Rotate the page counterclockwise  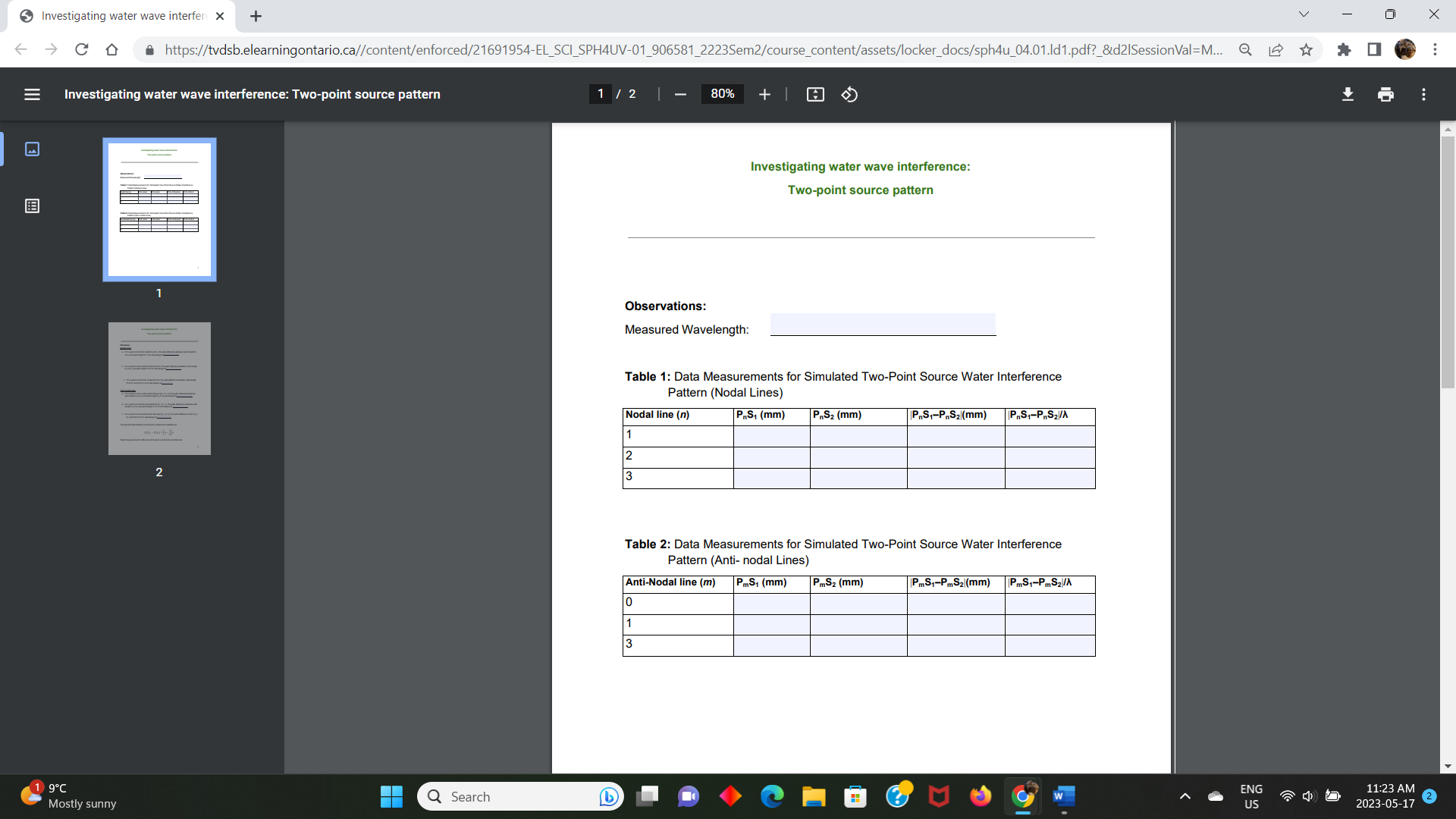[x=849, y=94]
